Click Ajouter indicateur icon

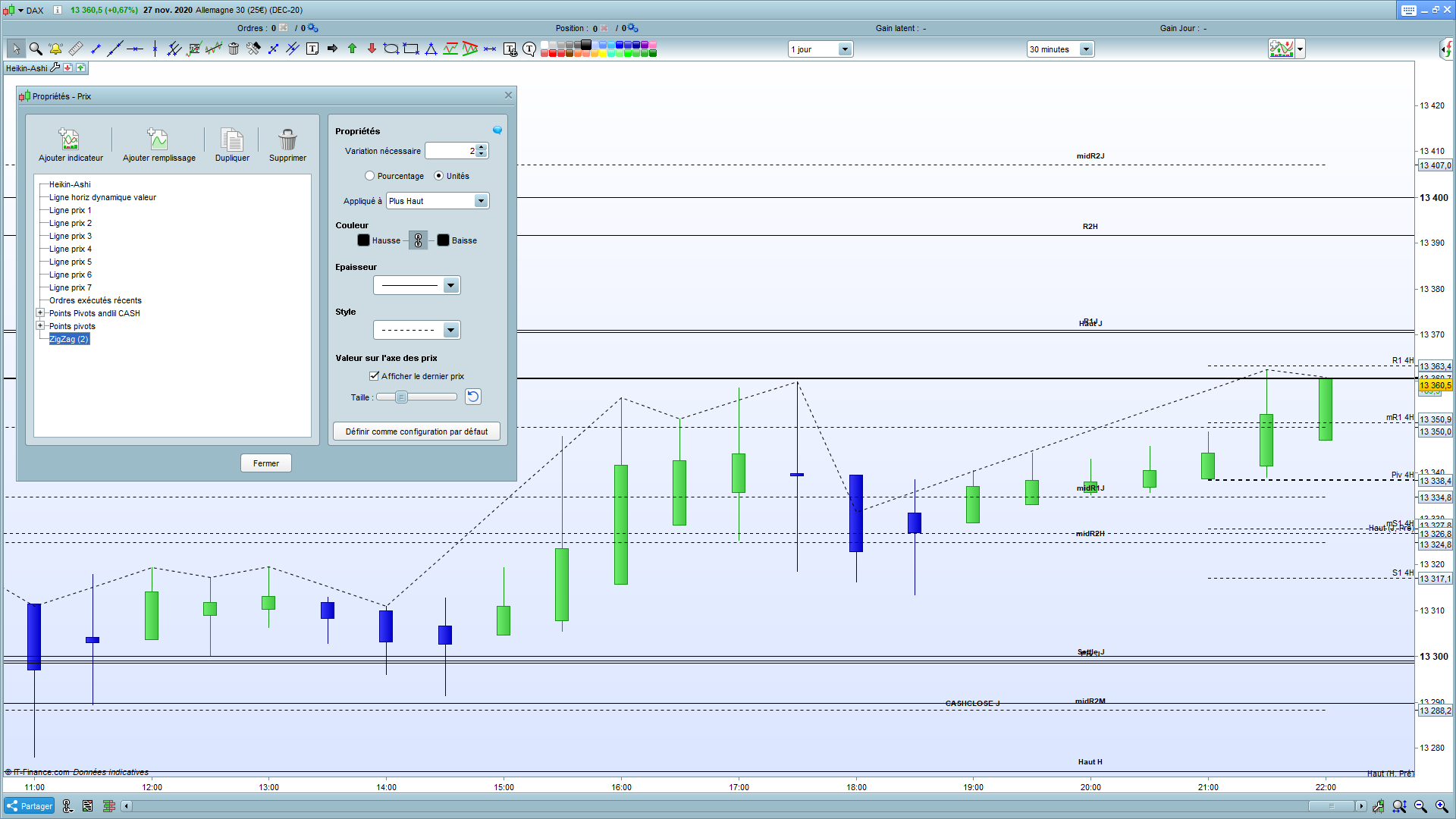coord(70,140)
